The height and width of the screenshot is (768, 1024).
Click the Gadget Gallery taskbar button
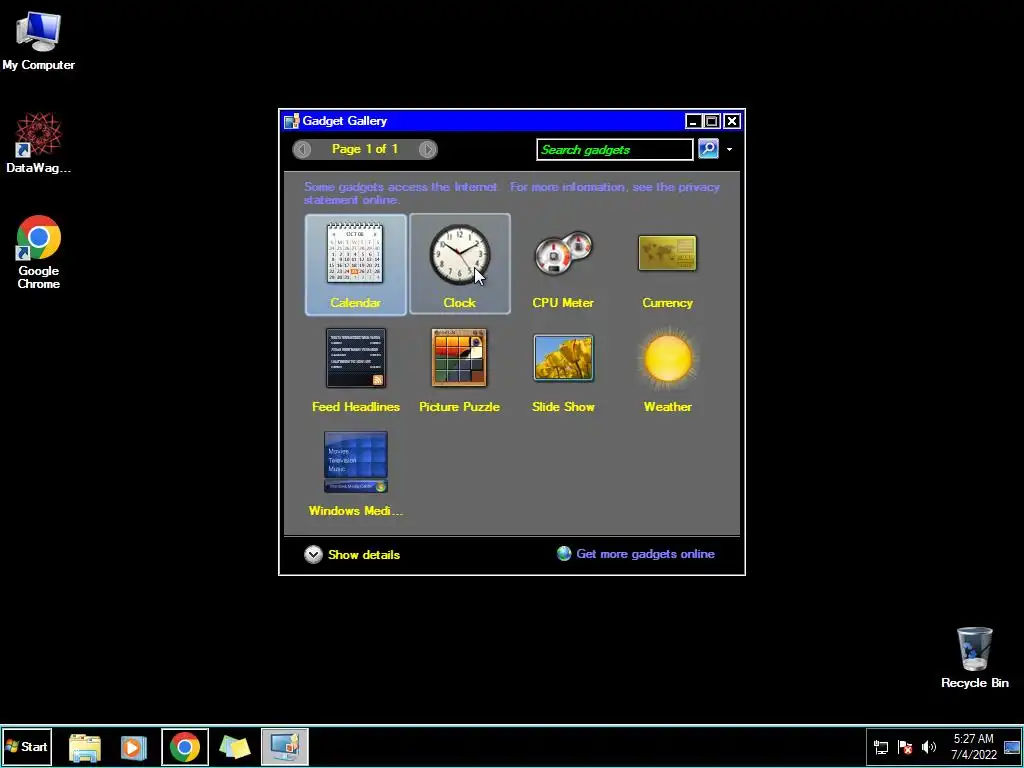pos(285,747)
